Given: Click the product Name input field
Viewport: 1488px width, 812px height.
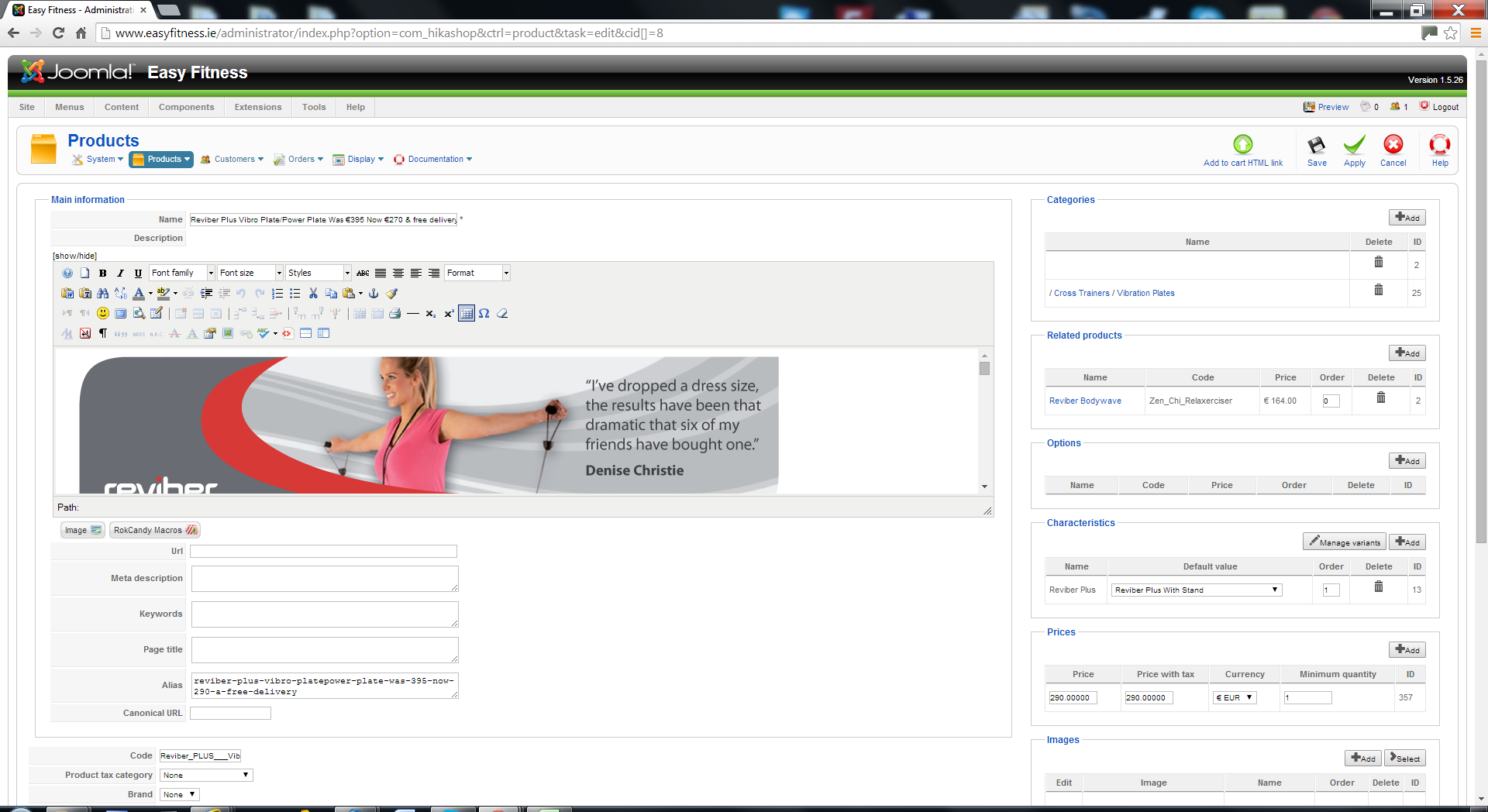Looking at the screenshot, I should point(323,219).
